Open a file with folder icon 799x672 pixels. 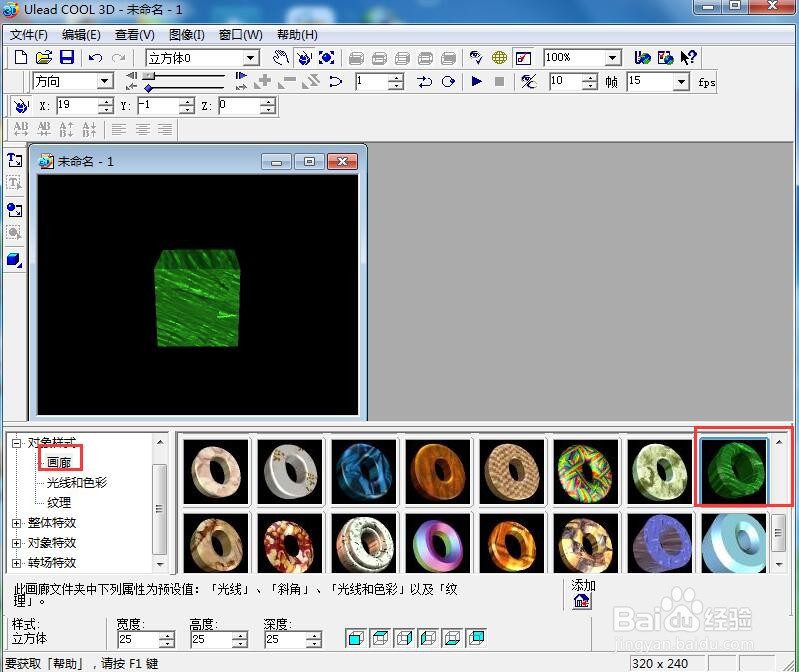44,57
